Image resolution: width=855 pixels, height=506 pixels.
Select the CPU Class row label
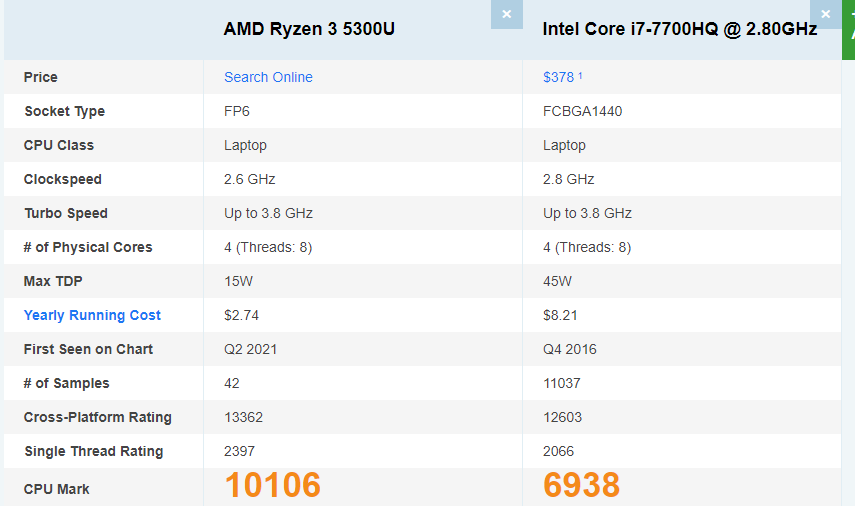[58, 146]
